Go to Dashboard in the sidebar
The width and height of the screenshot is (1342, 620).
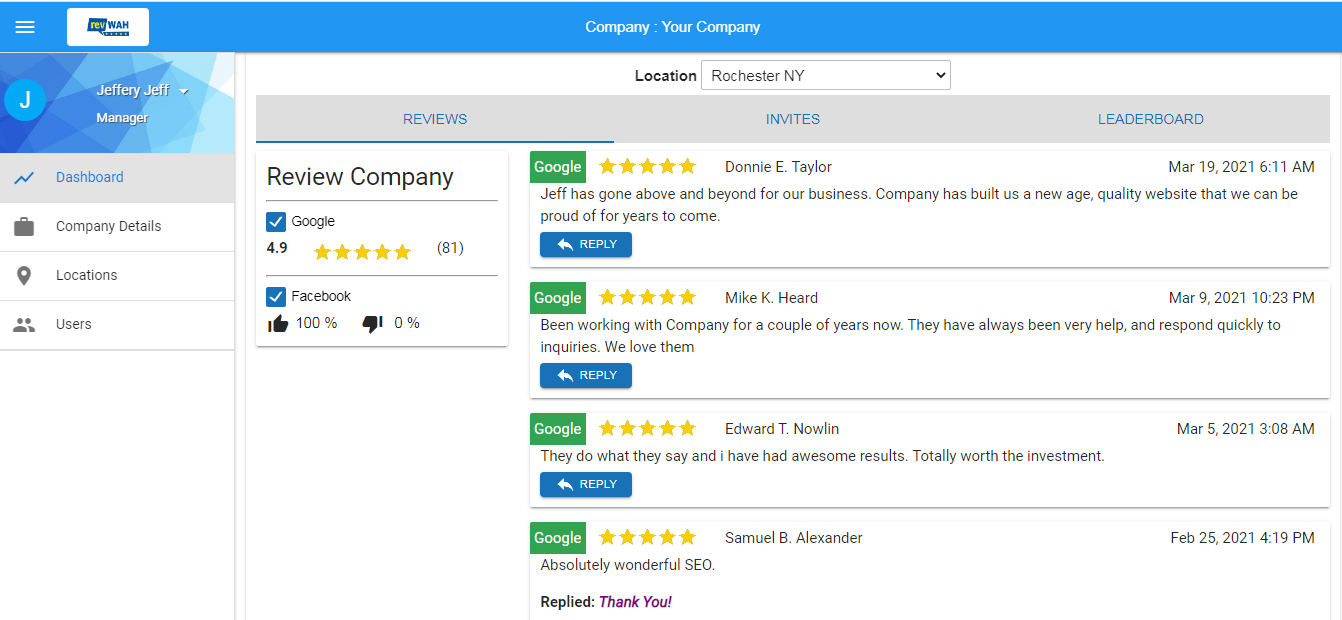click(117, 178)
